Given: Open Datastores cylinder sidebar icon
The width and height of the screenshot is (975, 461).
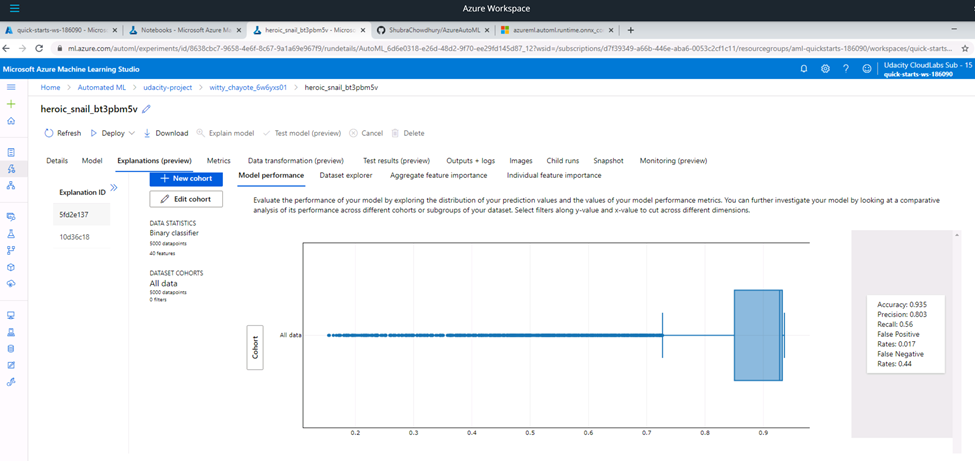Looking at the screenshot, I should pyautogui.click(x=11, y=348).
